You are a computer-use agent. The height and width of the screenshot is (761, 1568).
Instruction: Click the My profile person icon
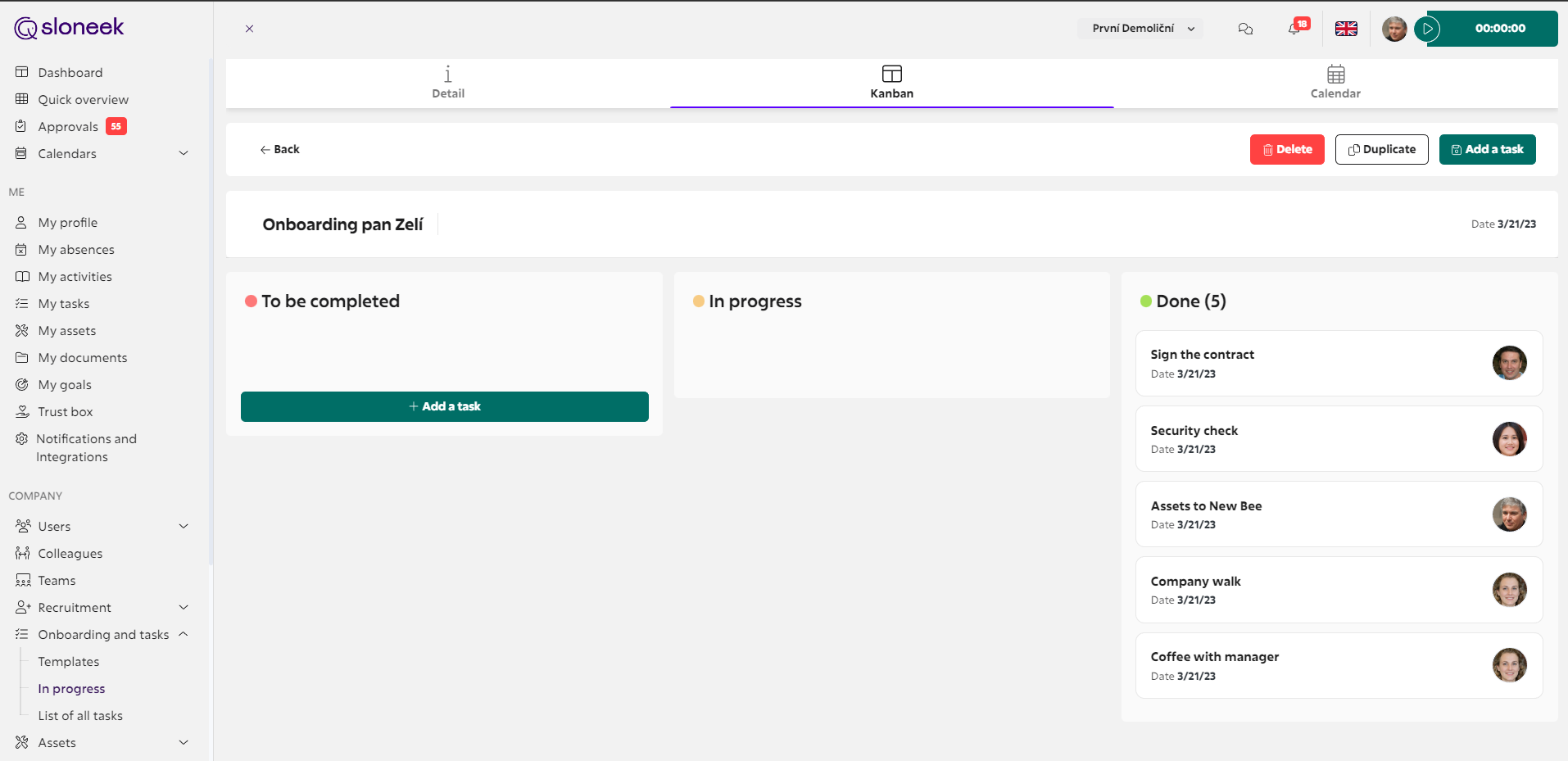pyautogui.click(x=21, y=222)
